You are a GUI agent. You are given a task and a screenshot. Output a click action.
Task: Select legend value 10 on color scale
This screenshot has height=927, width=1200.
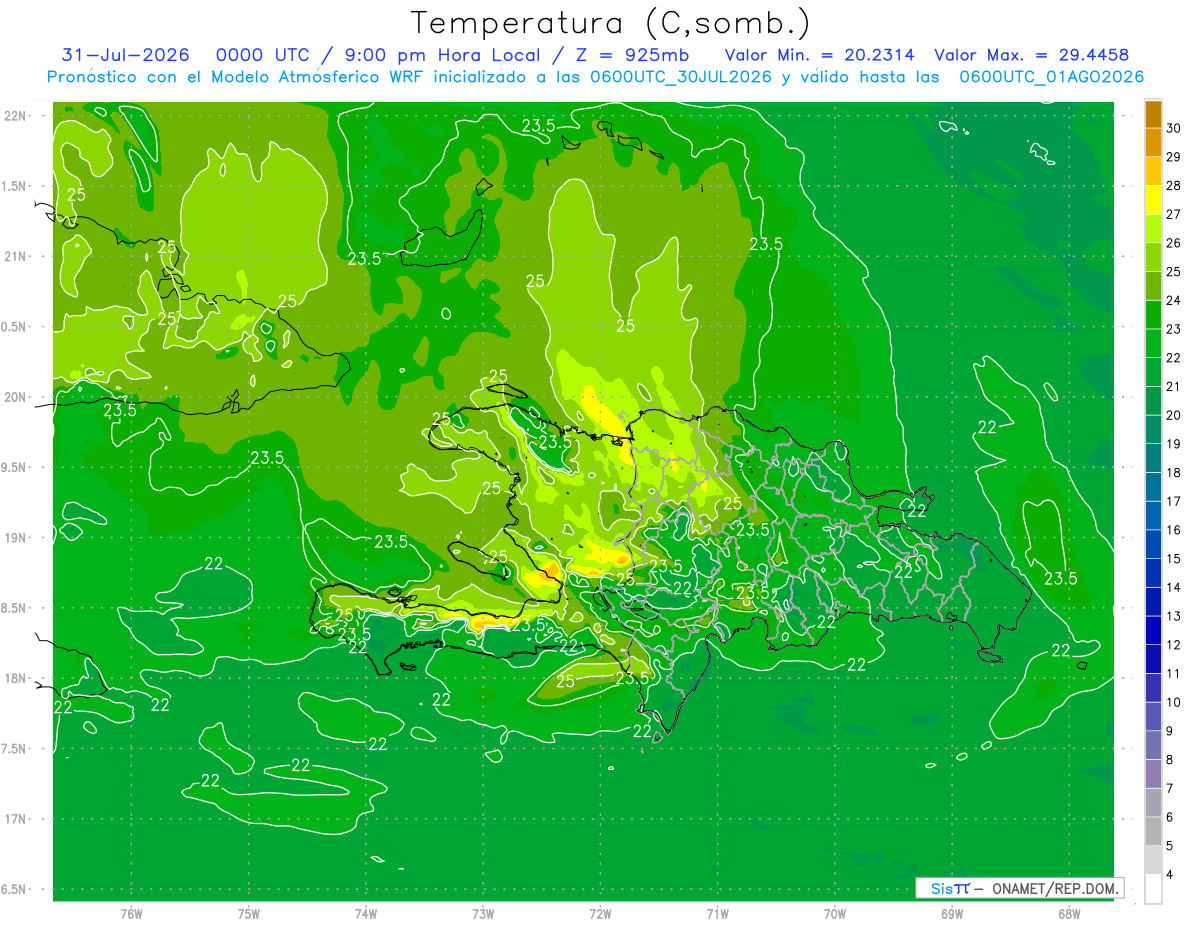point(1173,703)
